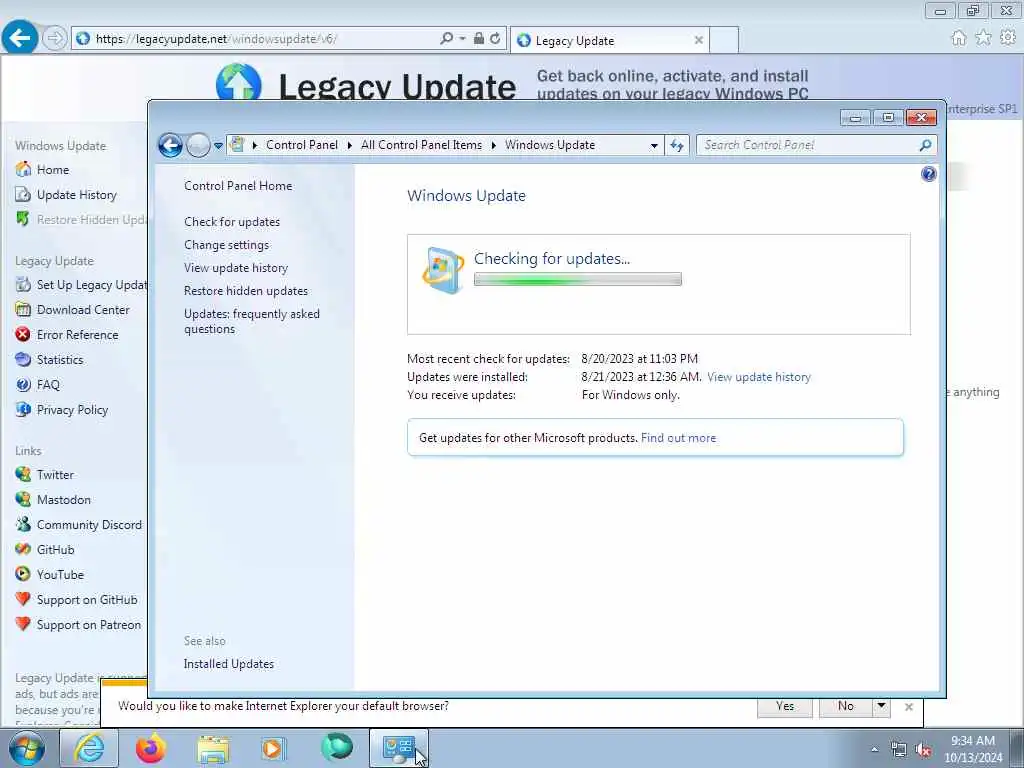Click the Privacy Policy icon
The height and width of the screenshot is (768, 1024).
click(23, 409)
